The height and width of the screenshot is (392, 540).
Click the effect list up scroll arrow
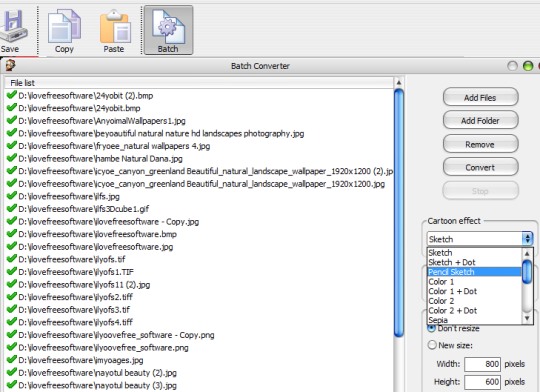tap(527, 254)
